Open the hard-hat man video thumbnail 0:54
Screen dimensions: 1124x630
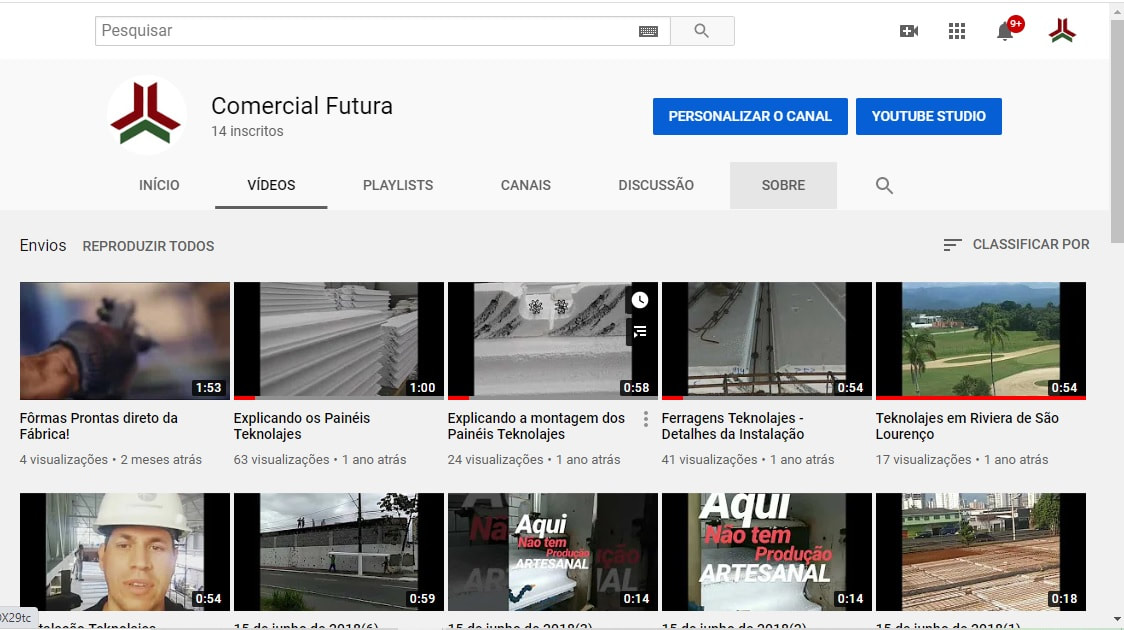point(125,551)
